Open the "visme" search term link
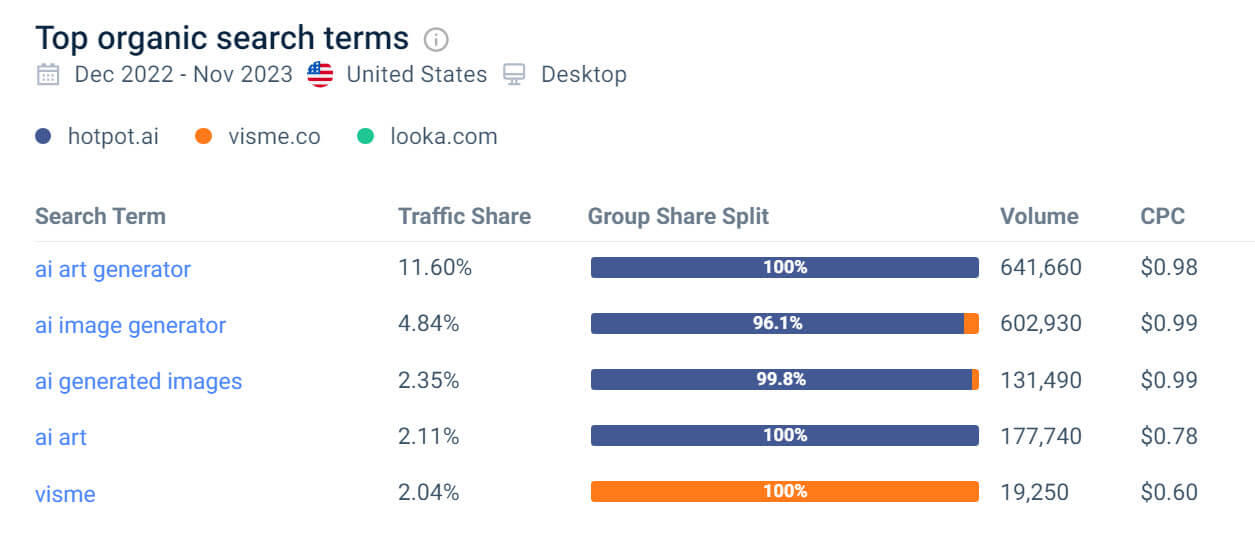 click(x=65, y=493)
